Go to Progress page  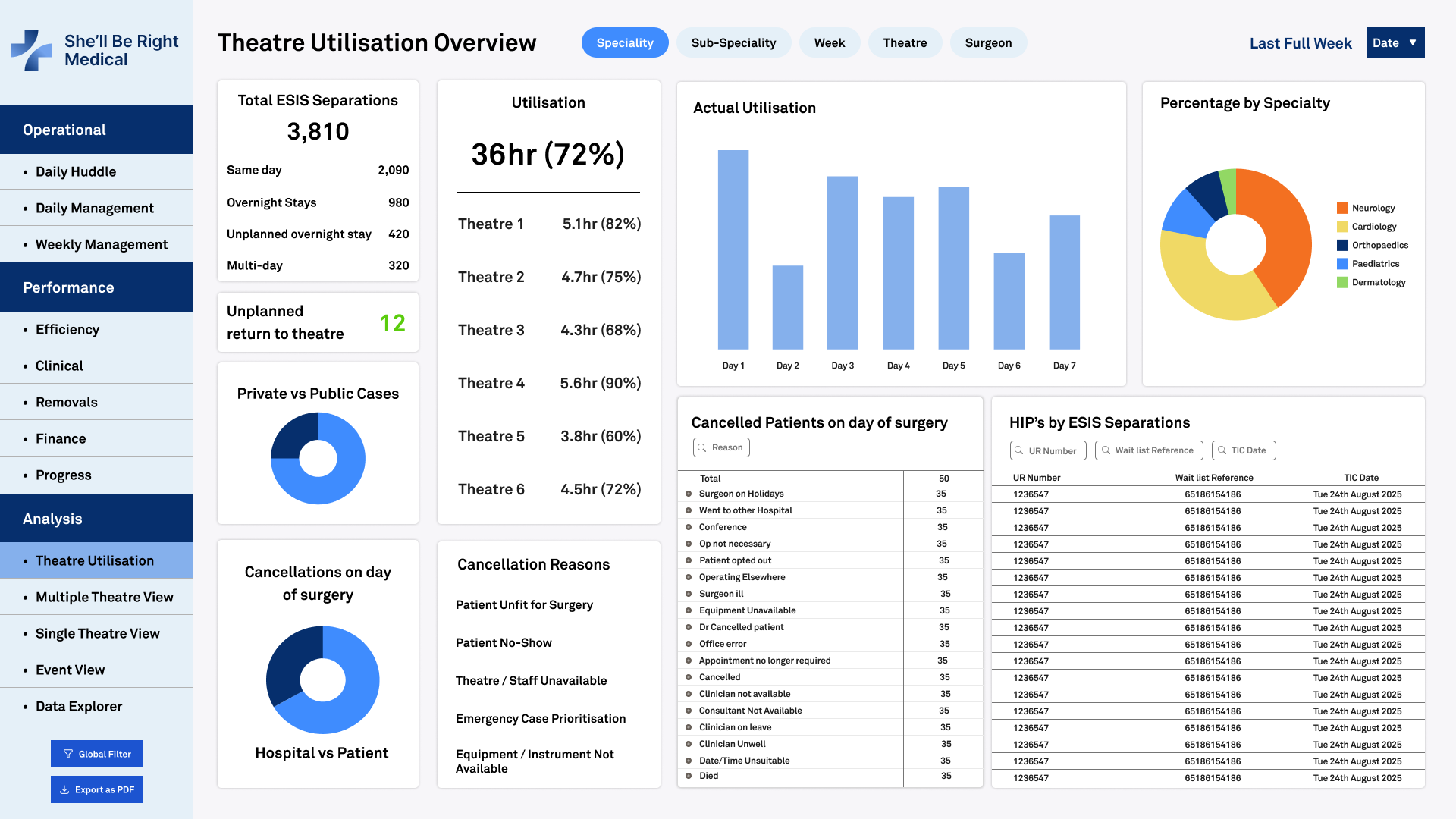[96, 475]
